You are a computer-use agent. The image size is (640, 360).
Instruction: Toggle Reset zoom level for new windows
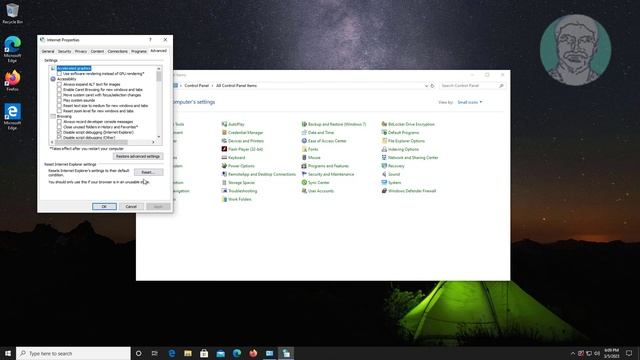[60, 111]
